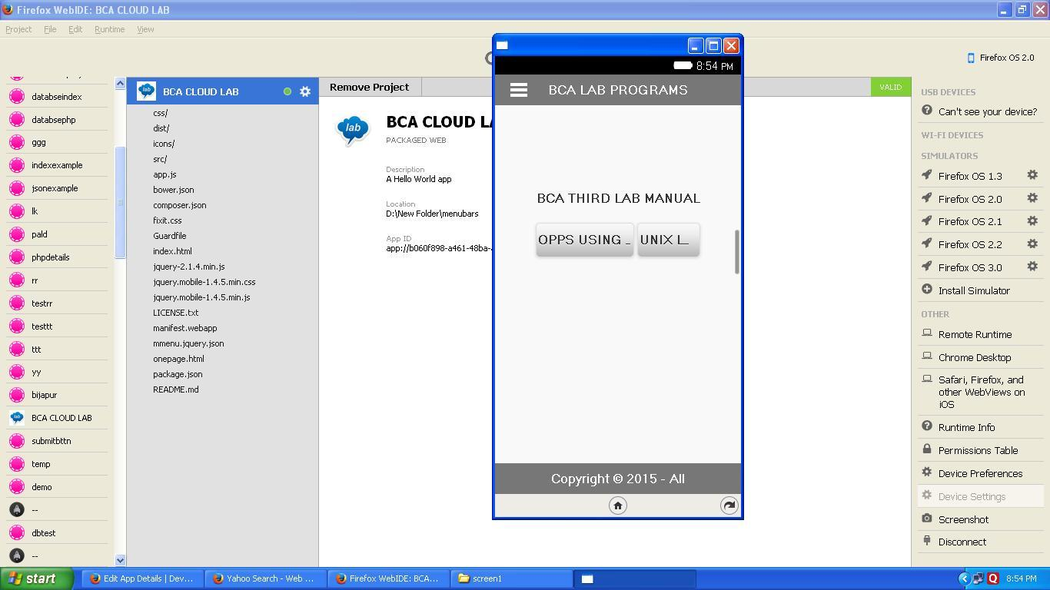The width and height of the screenshot is (1050, 590).
Task: Open settings gear for Firefox OS 2.2
Action: [x=1032, y=244]
